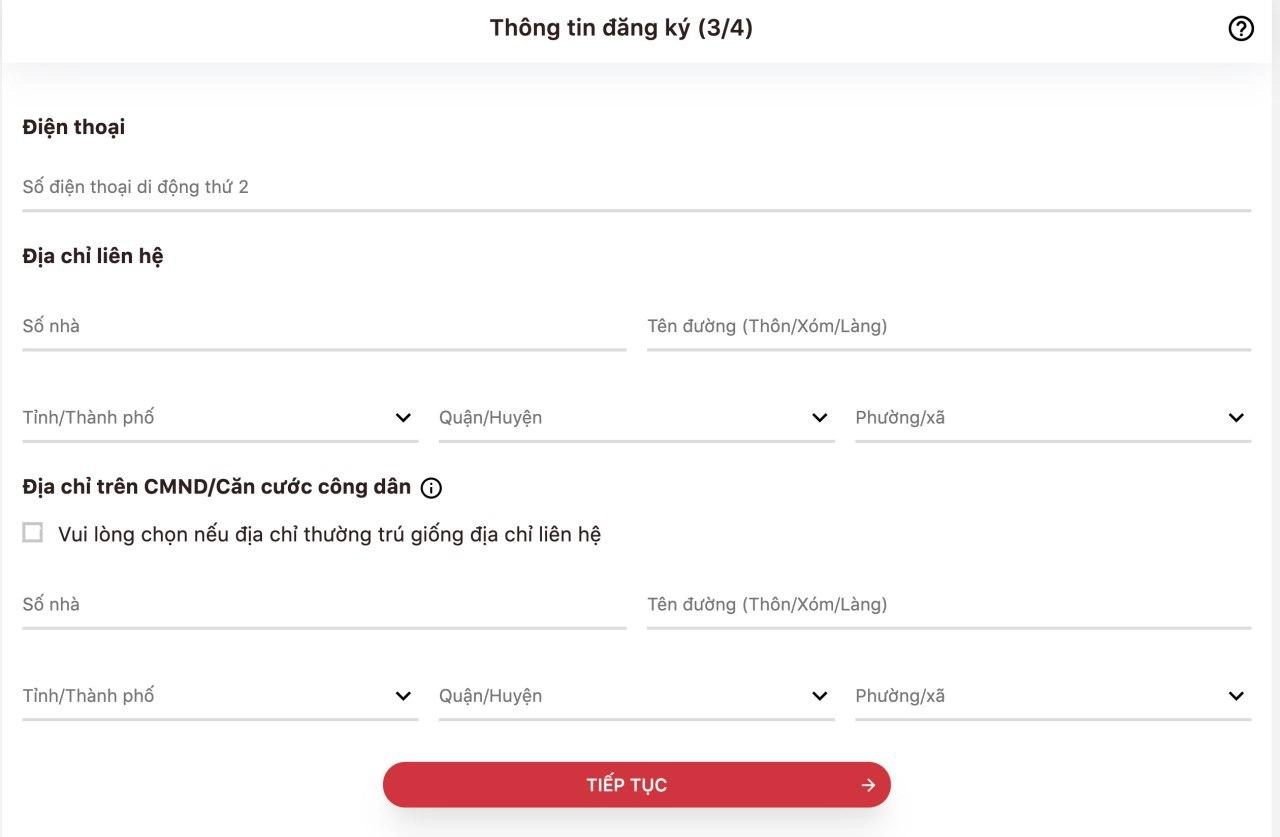
Task: Click chevron of ID address Phường/xã
Action: (1236, 696)
